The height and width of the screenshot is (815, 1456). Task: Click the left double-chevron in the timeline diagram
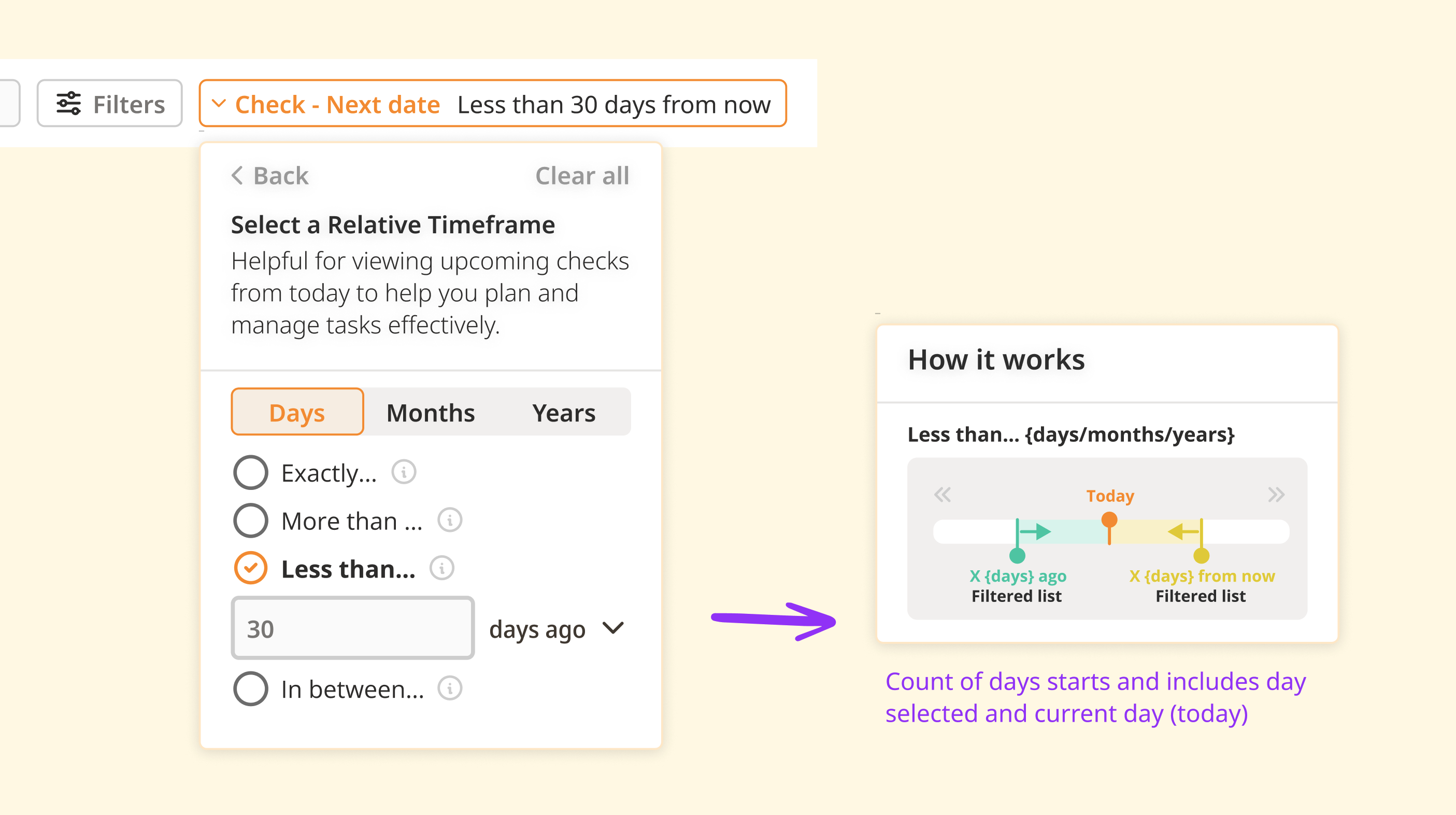942,494
